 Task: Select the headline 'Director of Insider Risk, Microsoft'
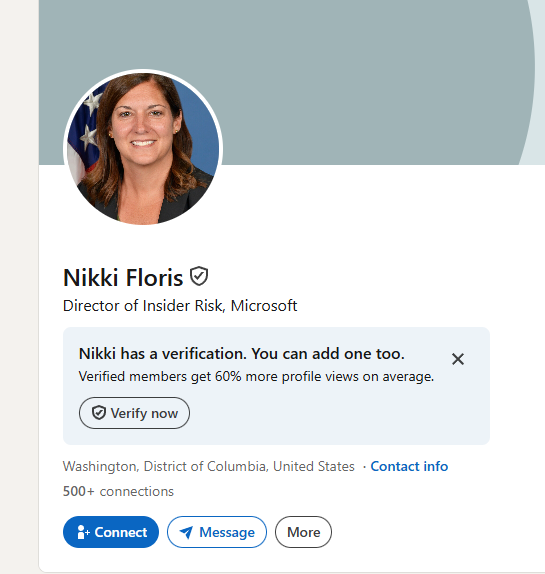coord(180,306)
